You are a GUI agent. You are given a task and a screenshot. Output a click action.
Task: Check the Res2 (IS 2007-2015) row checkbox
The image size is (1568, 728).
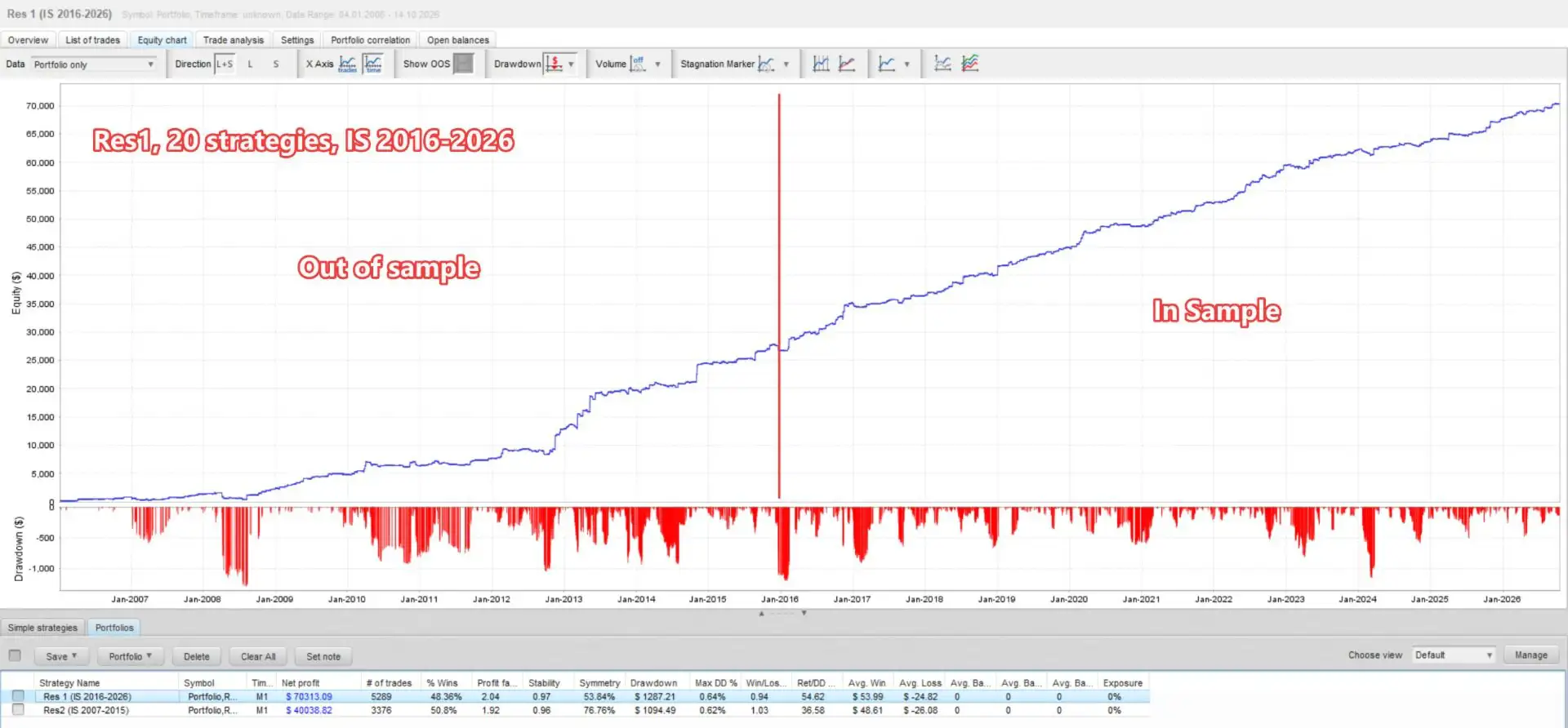coord(18,710)
